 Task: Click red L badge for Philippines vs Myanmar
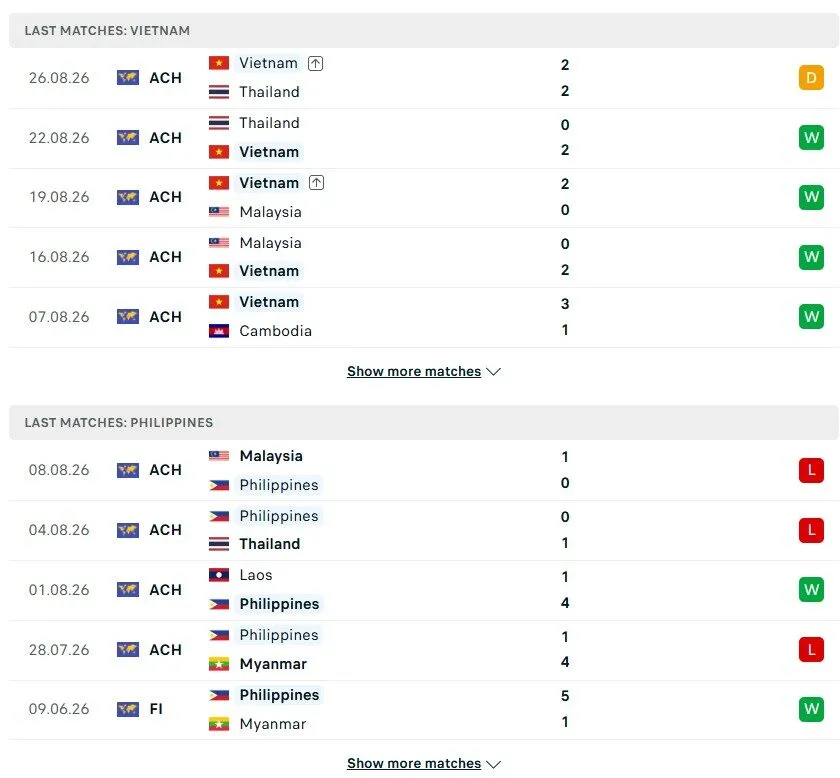tap(811, 649)
